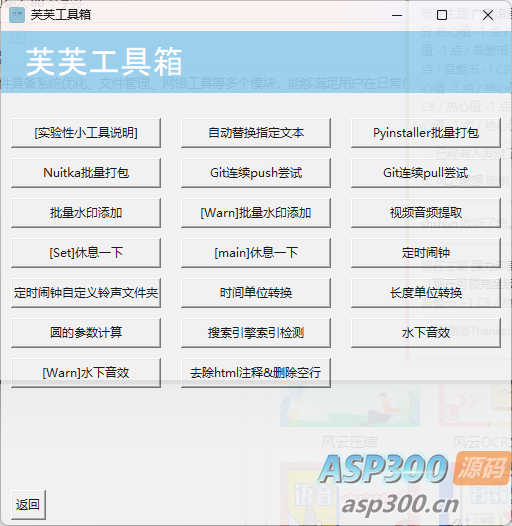This screenshot has width=512, height=526.
Task: Open 视频音频提取 tool
Action: click(x=426, y=213)
